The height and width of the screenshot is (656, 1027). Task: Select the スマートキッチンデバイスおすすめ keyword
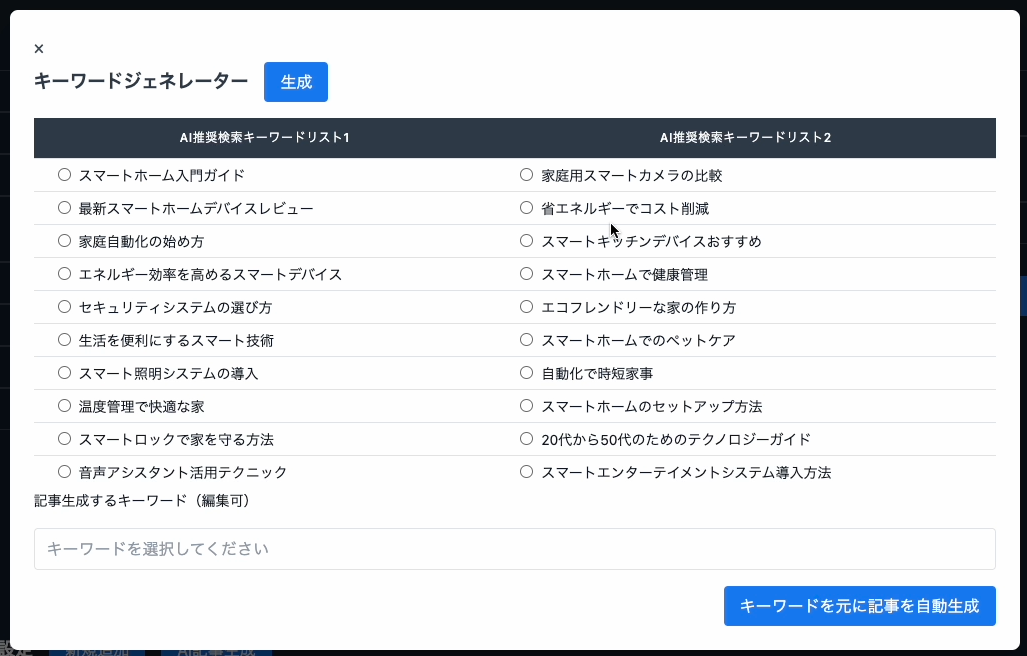(x=526, y=240)
